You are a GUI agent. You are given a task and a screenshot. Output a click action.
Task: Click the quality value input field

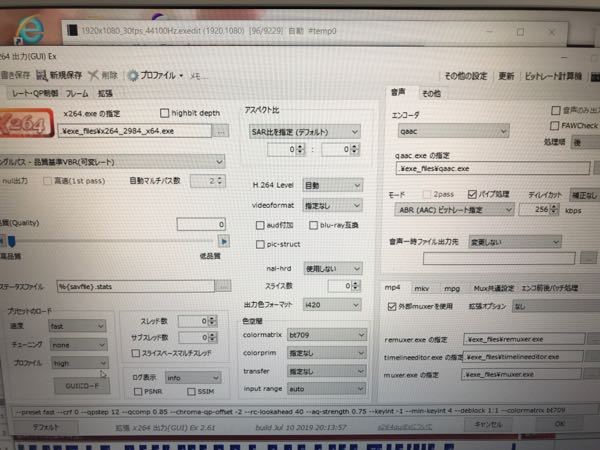coord(201,224)
